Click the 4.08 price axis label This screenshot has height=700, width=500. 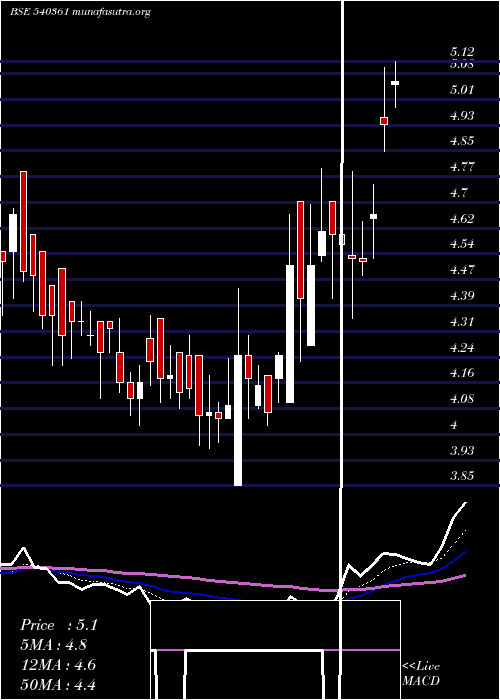(462, 399)
